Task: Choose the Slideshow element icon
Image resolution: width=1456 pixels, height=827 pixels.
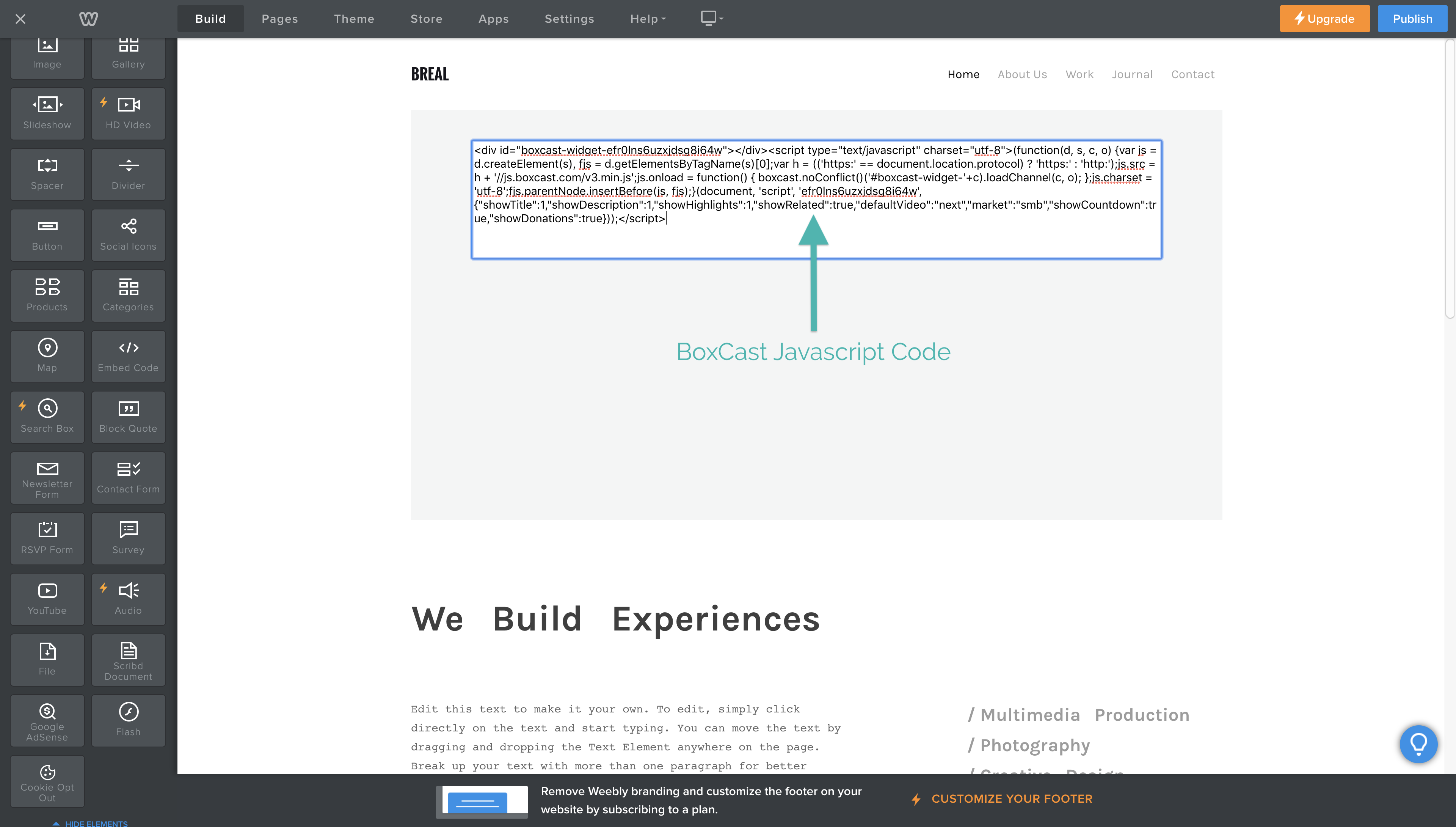Action: pyautogui.click(x=47, y=105)
